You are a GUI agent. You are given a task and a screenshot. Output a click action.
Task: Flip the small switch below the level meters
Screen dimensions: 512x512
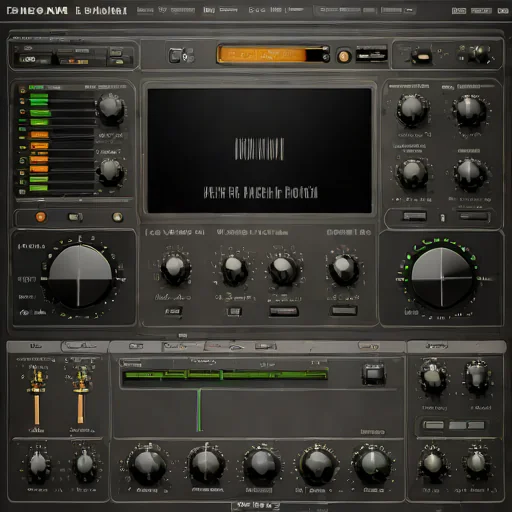75,217
